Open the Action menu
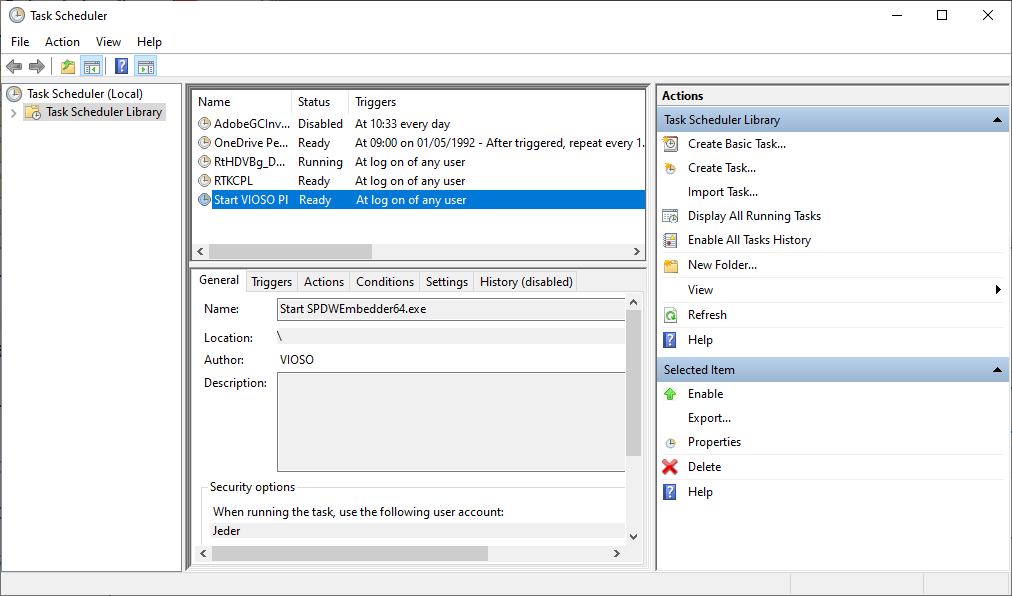The height and width of the screenshot is (596, 1012). [x=62, y=42]
